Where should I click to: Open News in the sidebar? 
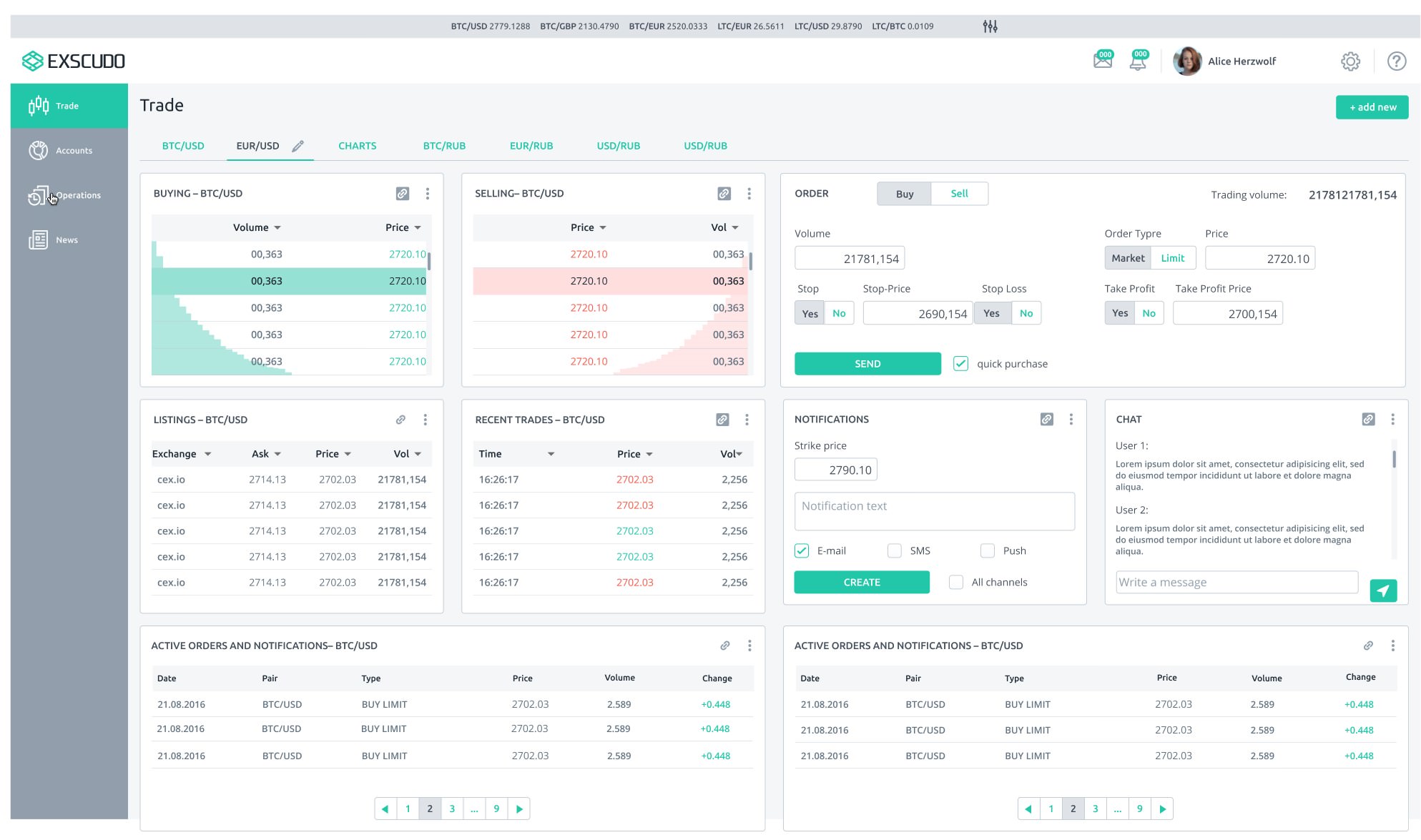(69, 240)
